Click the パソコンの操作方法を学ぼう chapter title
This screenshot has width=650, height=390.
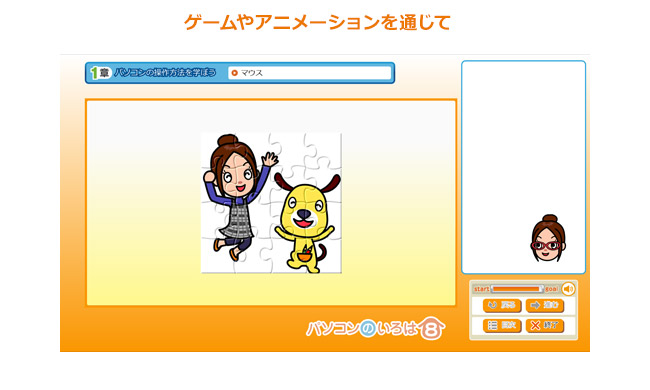coord(165,73)
